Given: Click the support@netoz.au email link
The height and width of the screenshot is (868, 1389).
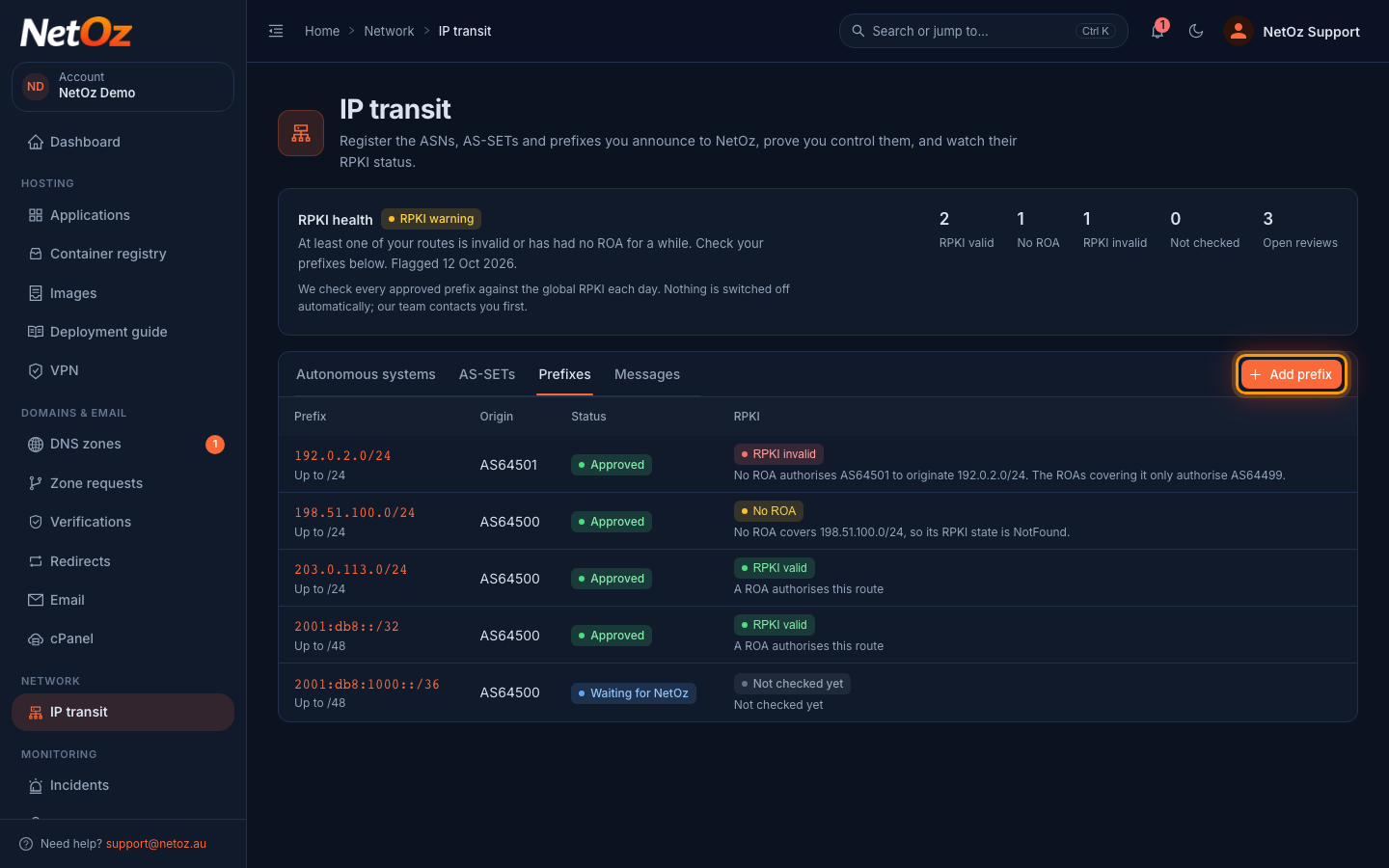Looking at the screenshot, I should [x=156, y=844].
